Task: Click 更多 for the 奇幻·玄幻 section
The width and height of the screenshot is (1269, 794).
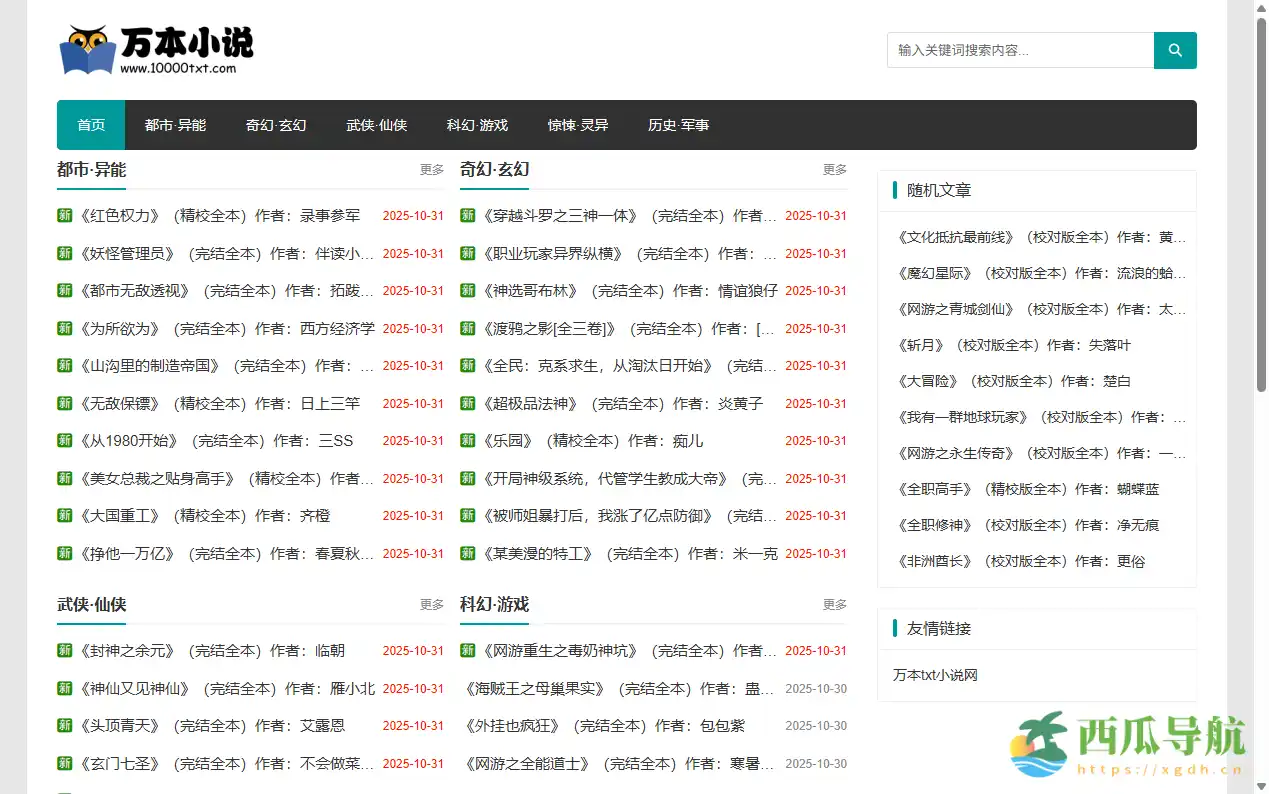Action: 834,170
